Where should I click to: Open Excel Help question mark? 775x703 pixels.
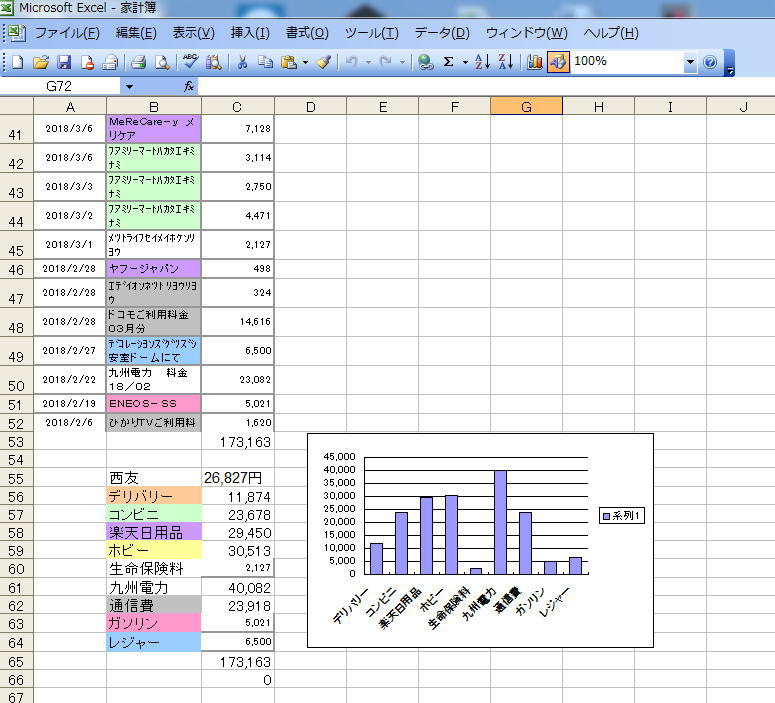tap(710, 62)
